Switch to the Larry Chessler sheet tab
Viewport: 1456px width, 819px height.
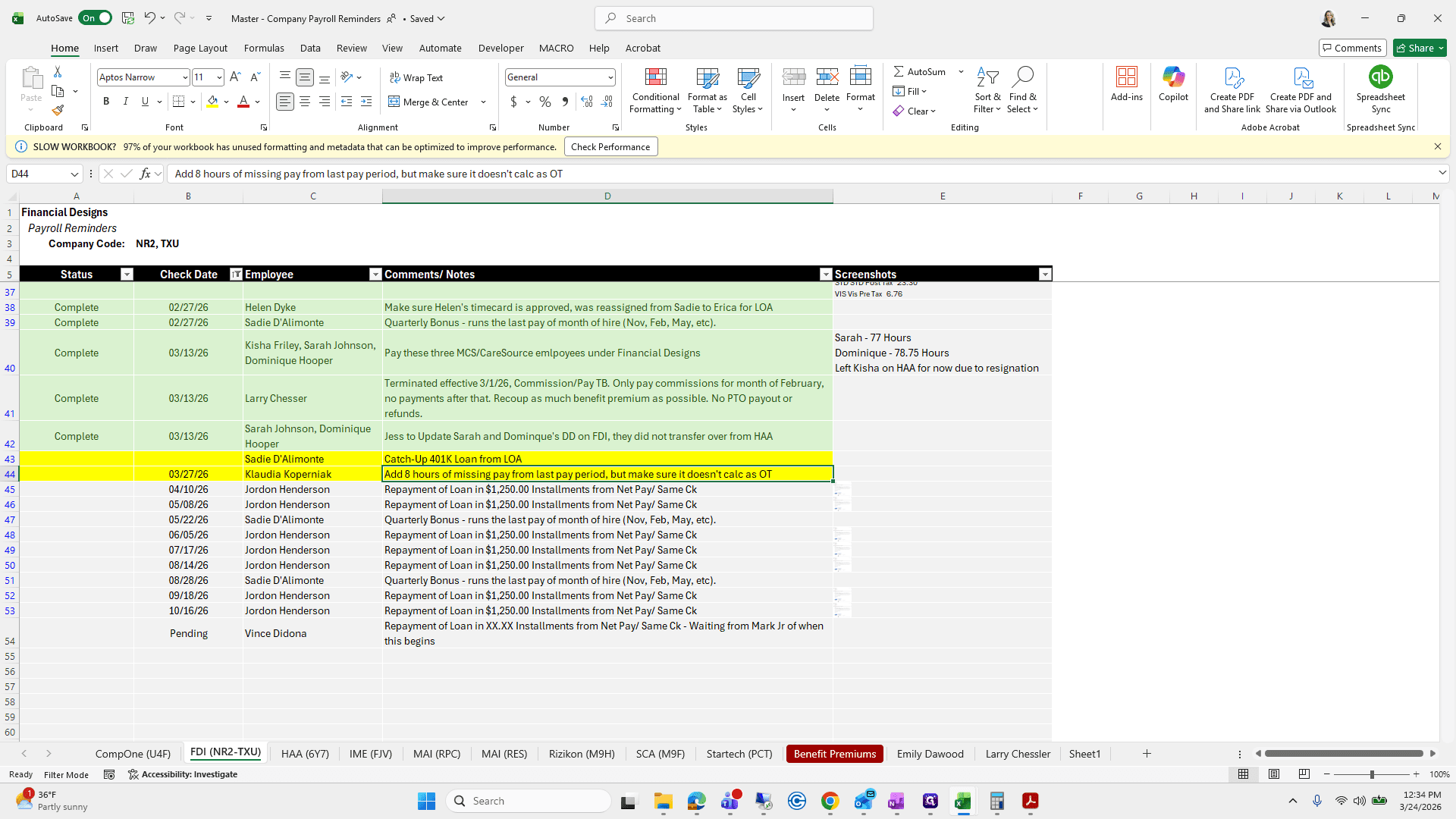[1018, 754]
